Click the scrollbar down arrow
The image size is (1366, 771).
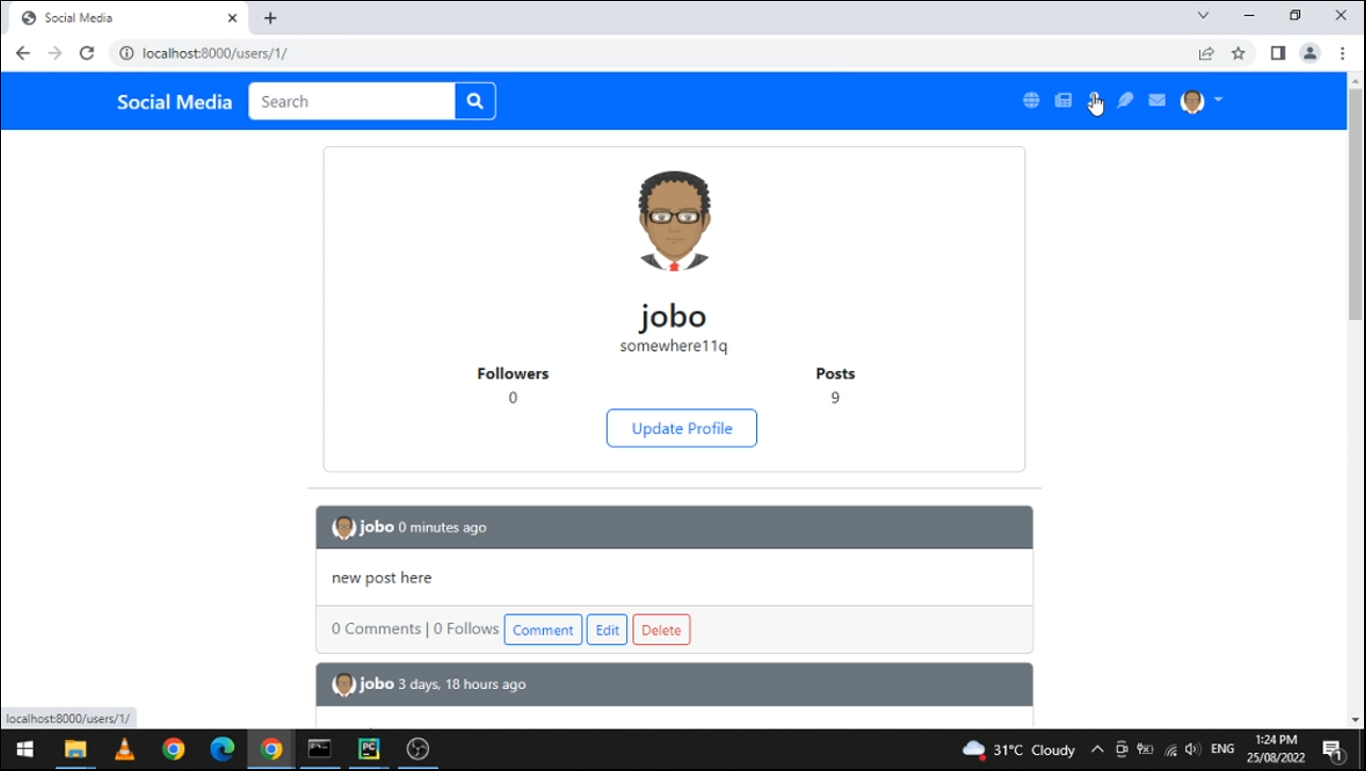pyautogui.click(x=1355, y=719)
